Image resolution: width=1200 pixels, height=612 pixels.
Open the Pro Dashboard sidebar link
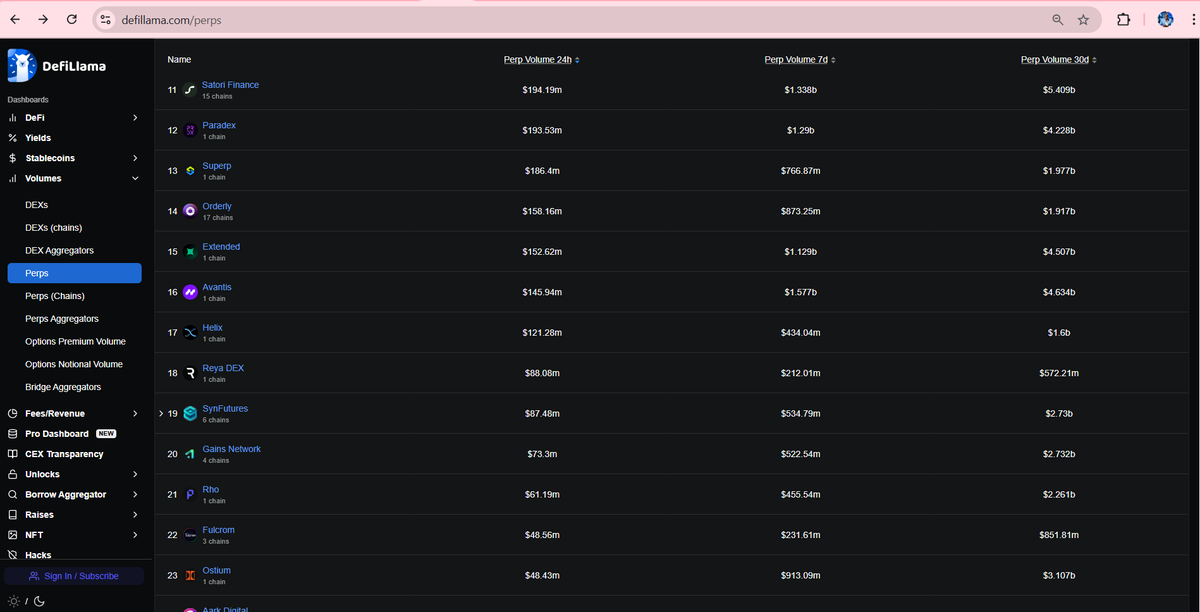57,434
